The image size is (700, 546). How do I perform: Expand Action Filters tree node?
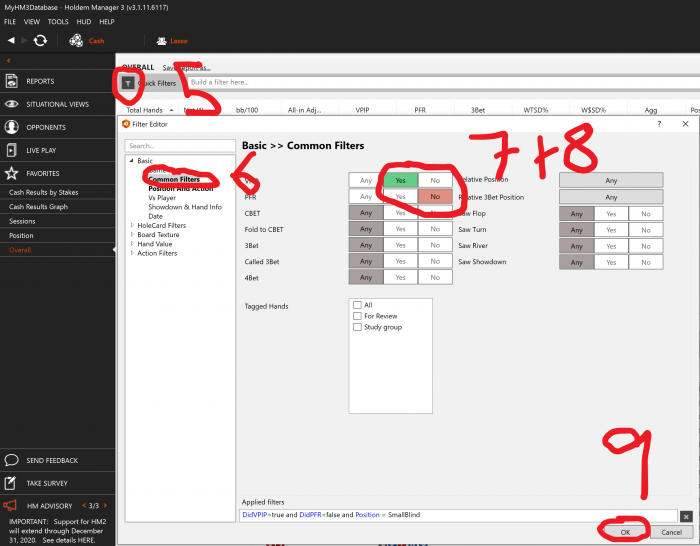click(x=132, y=253)
